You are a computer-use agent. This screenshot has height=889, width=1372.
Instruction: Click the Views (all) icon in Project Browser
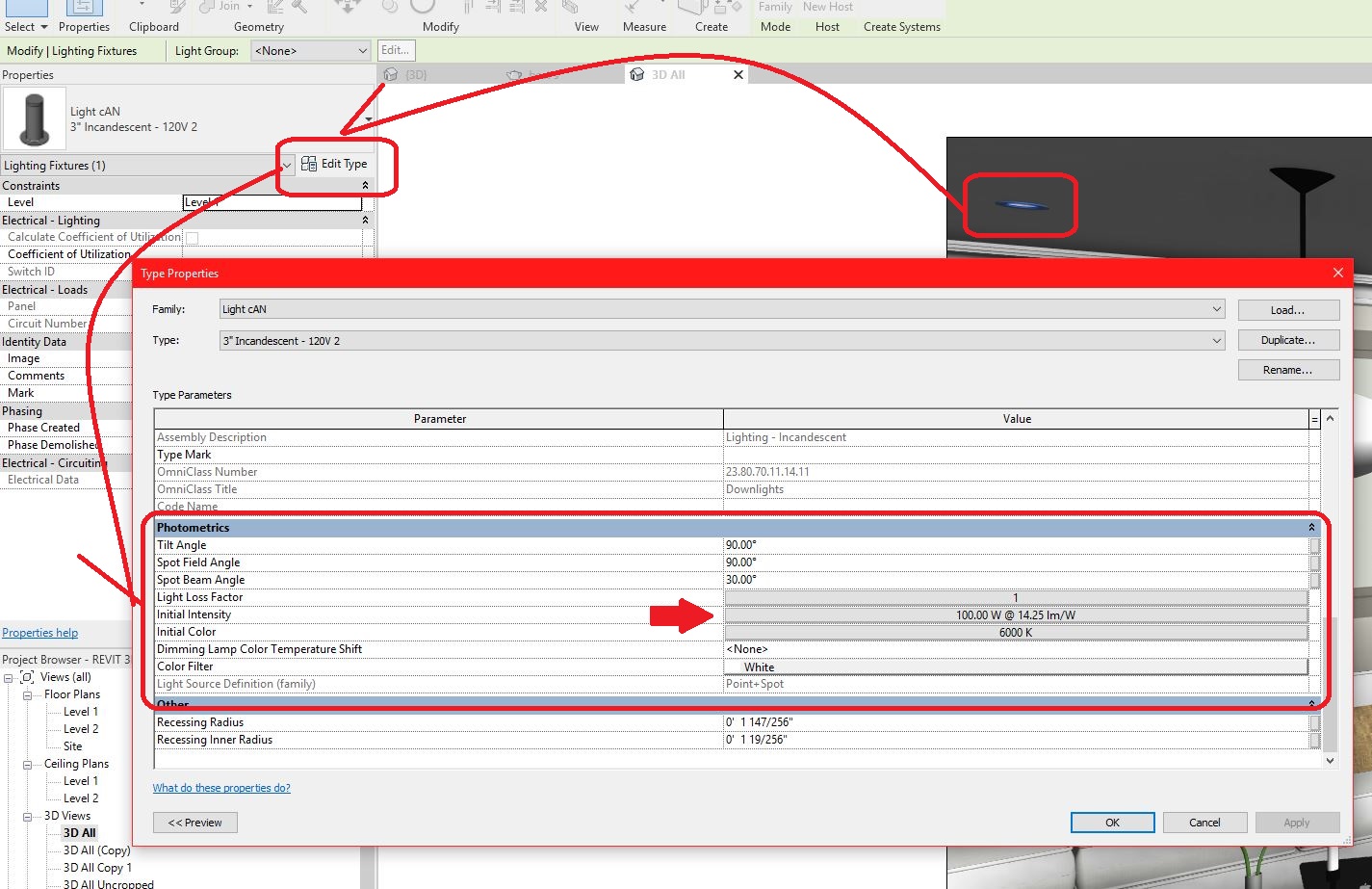pyautogui.click(x=27, y=677)
